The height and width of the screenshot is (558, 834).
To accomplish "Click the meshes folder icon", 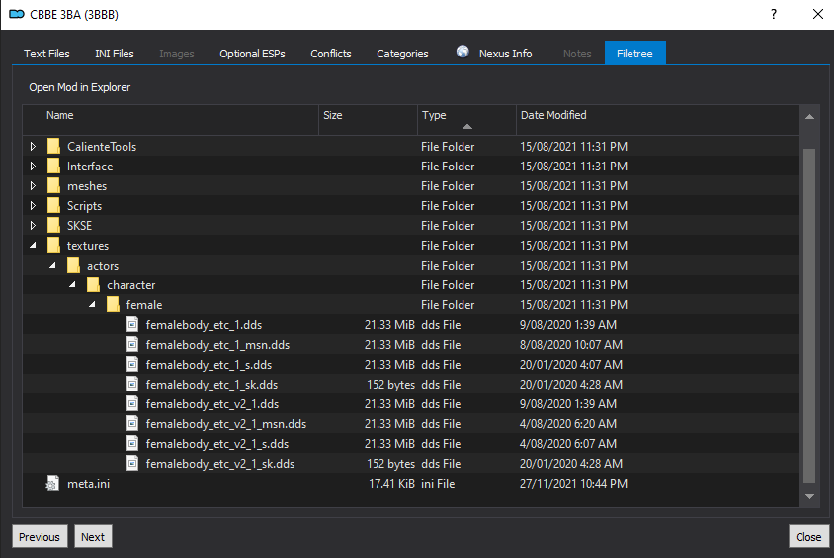I will (x=53, y=186).
